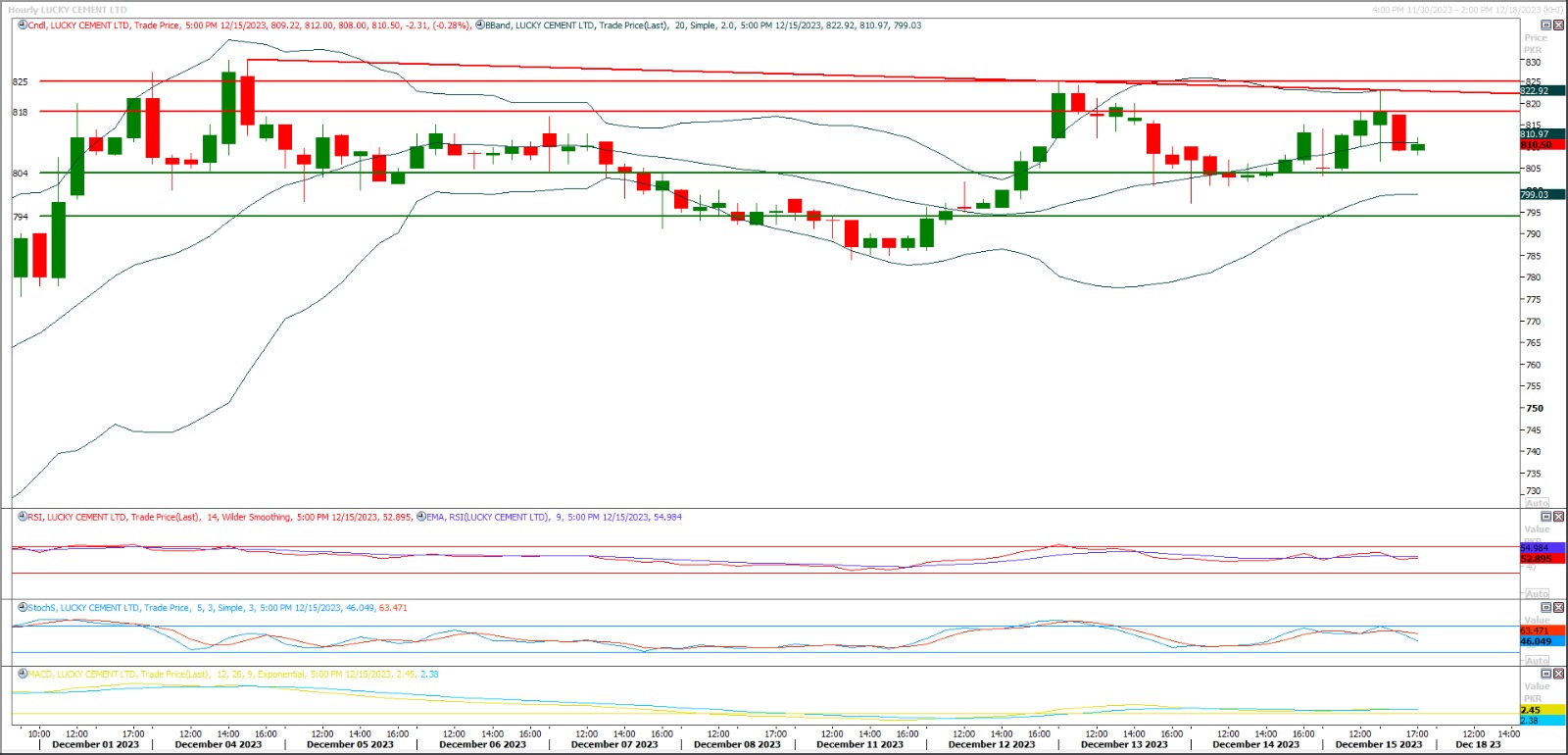
Task: Close the StochS indicator pane
Action: 1559,608
